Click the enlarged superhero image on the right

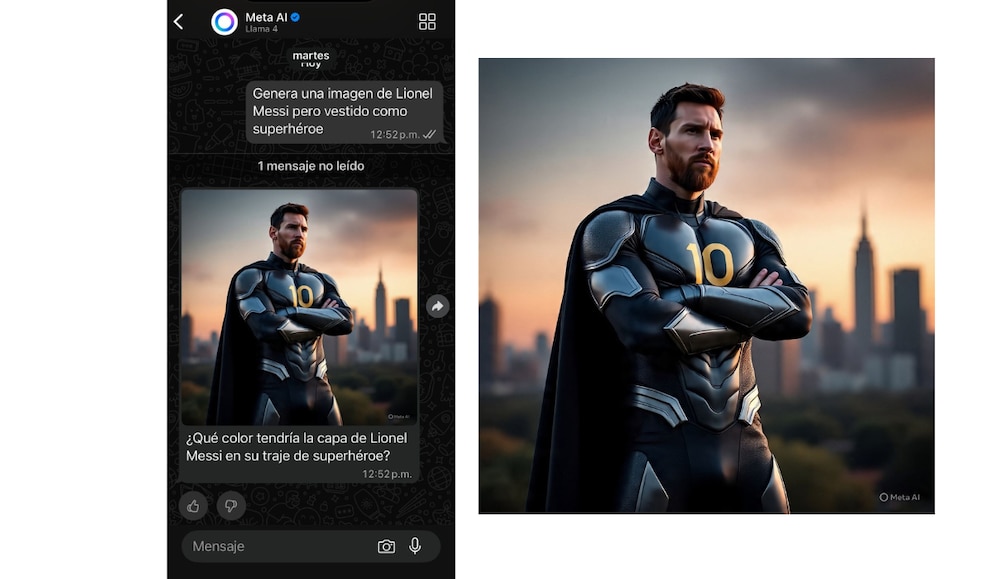click(x=706, y=285)
